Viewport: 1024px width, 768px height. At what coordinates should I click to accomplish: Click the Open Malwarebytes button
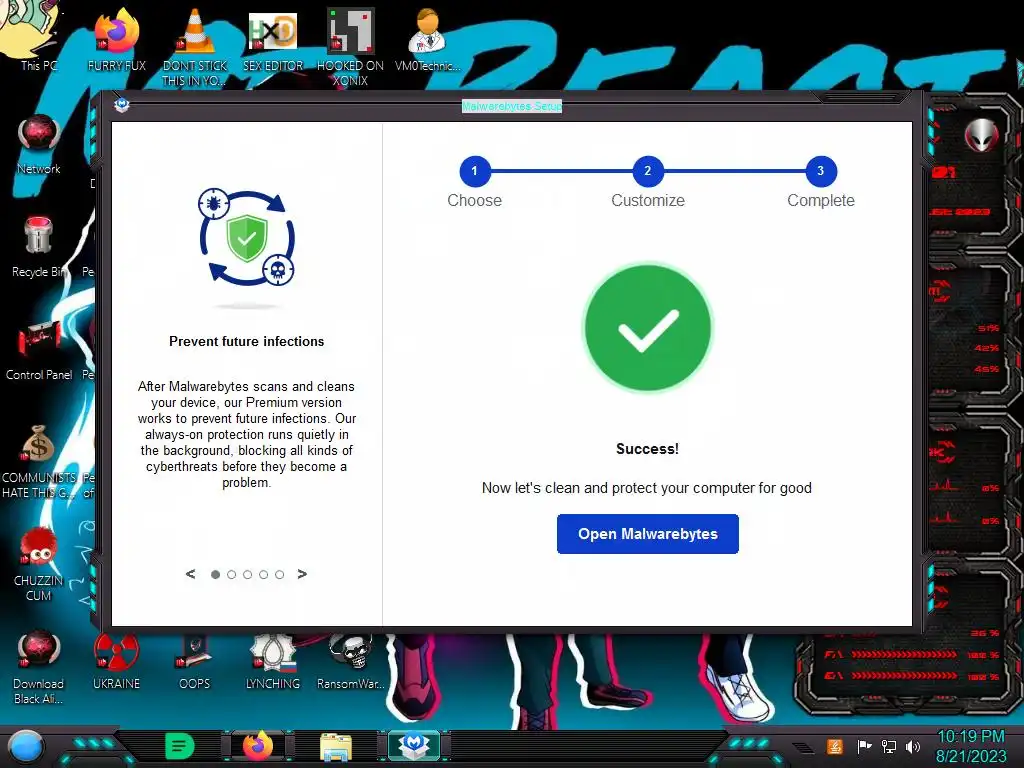tap(647, 534)
